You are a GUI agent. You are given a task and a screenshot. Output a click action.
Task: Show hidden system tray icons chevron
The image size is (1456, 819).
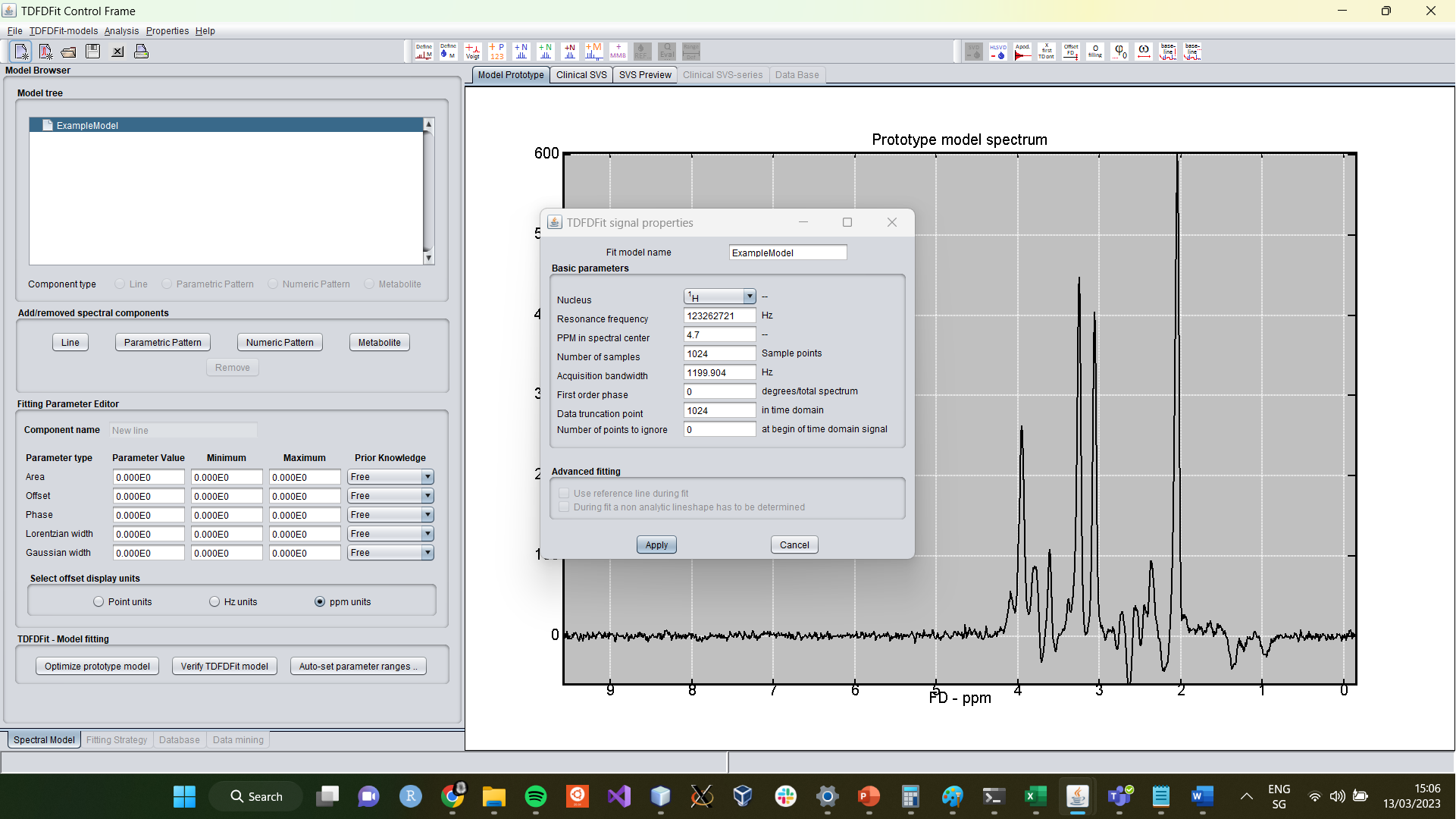tap(1246, 796)
